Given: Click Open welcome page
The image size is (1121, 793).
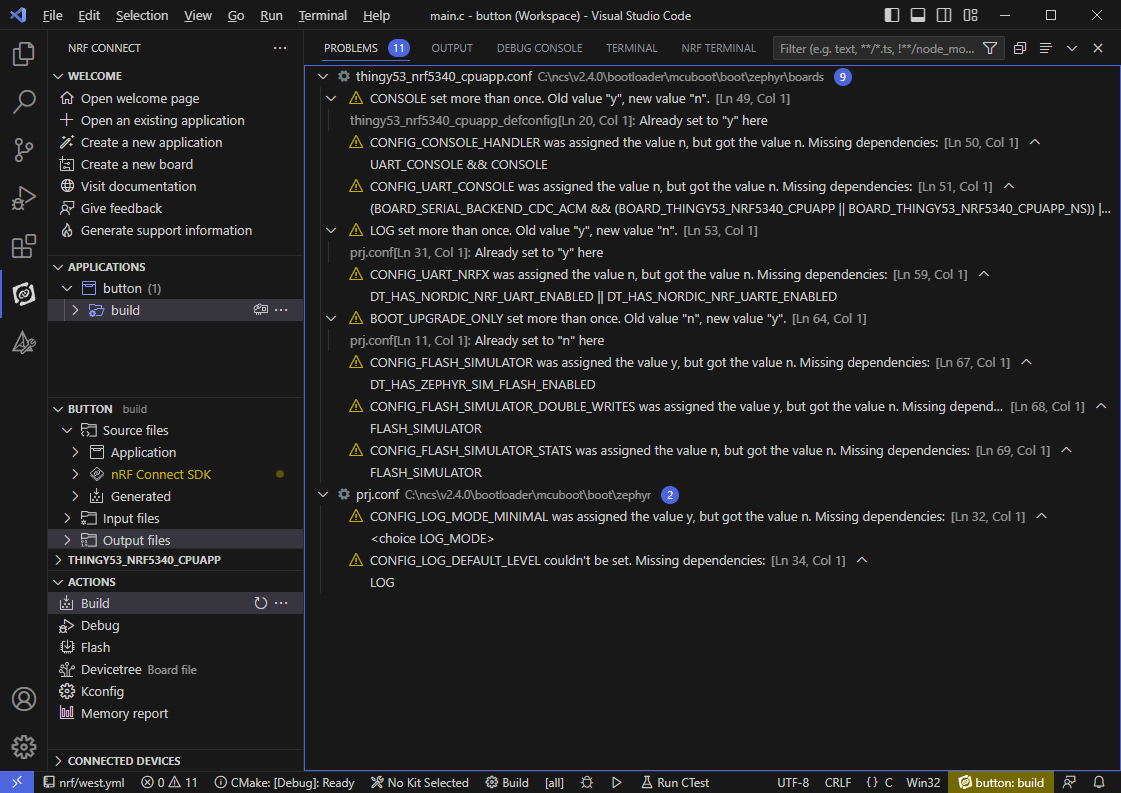Looking at the screenshot, I should 140,99.
